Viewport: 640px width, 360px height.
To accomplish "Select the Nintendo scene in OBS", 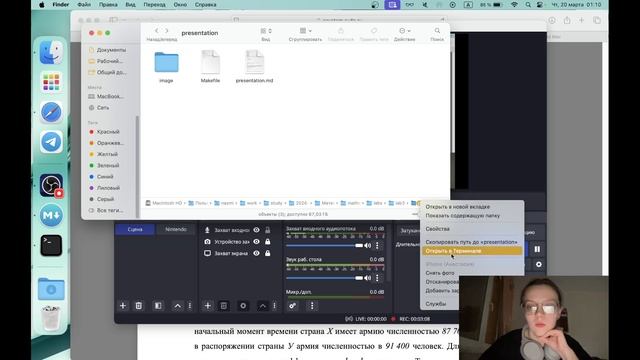I will [x=176, y=229].
